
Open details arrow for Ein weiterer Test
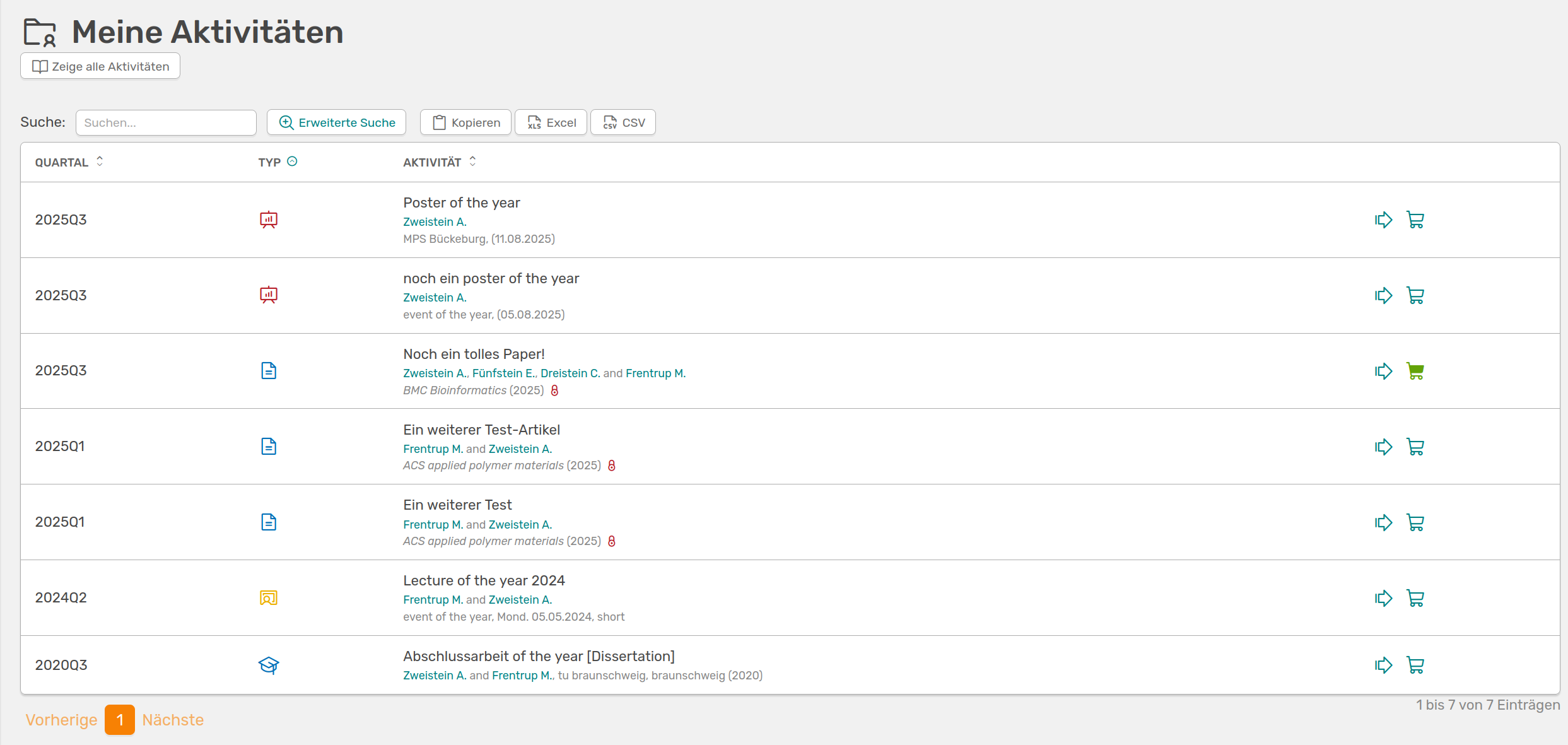click(1383, 522)
